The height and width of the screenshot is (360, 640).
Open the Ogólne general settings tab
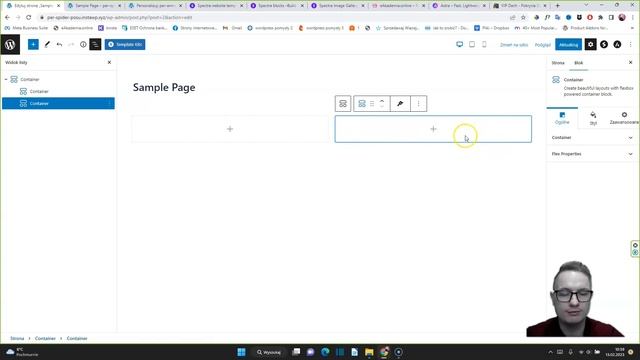[562, 118]
